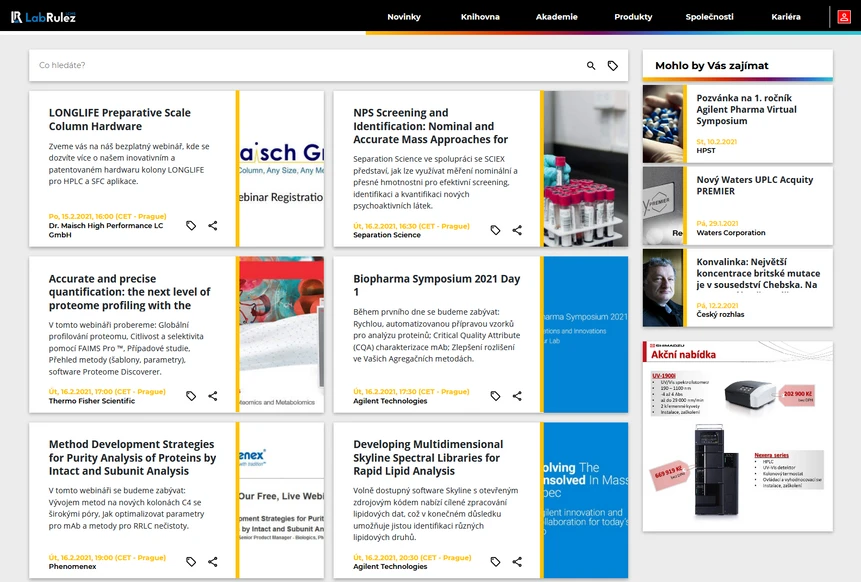
Task: Open the Knihovna menu
Action: coord(480,17)
